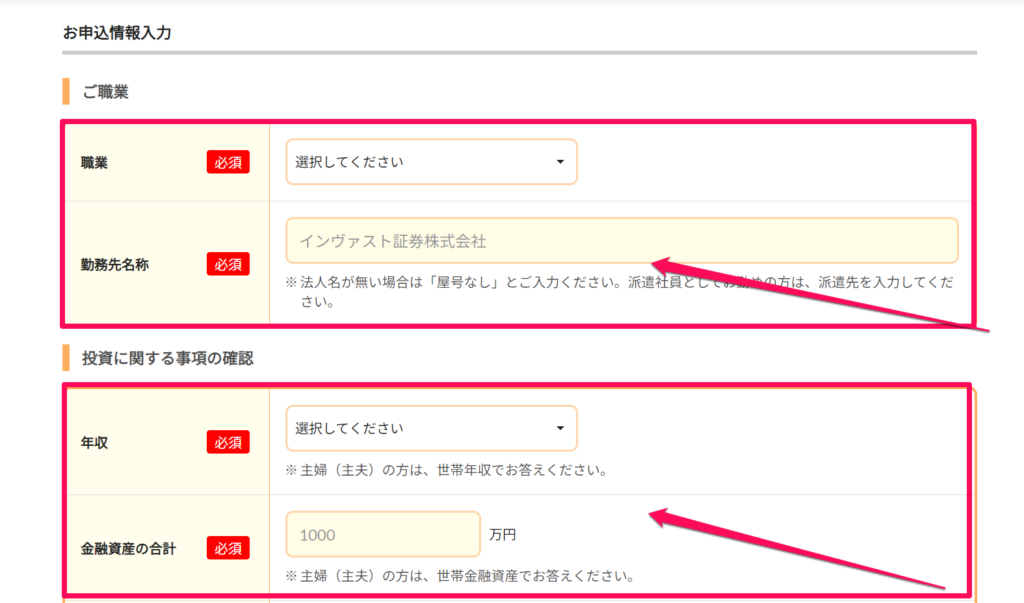Focus the 金融資産の合計 amount field
The height and width of the screenshot is (603, 1024).
tap(383, 535)
